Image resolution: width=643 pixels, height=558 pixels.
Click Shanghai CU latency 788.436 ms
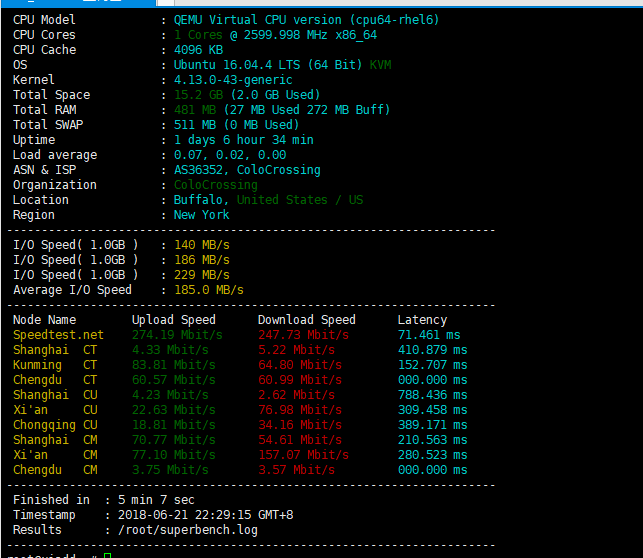pos(433,395)
